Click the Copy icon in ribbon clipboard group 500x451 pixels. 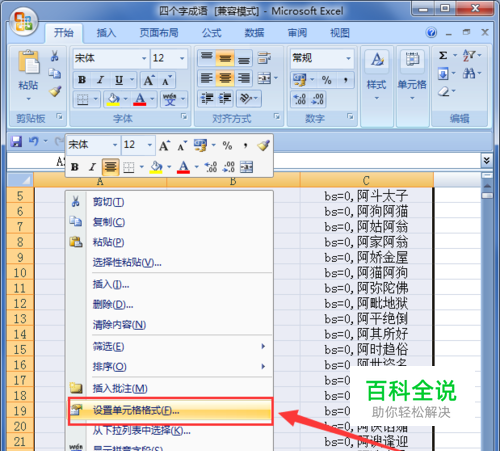point(55,73)
